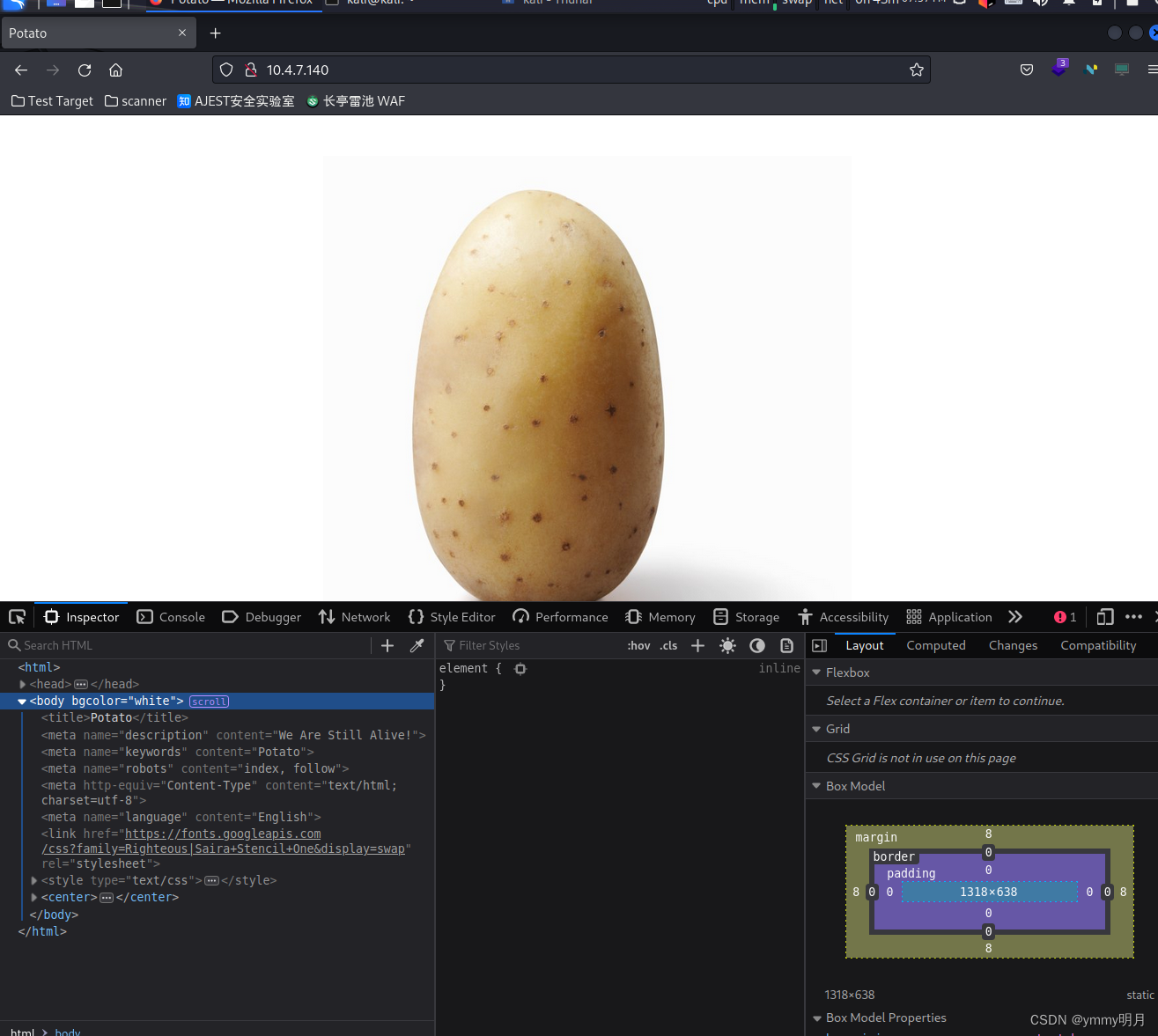Click the error counter badge in DevTools
The height and width of the screenshot is (1036, 1158).
1064,617
